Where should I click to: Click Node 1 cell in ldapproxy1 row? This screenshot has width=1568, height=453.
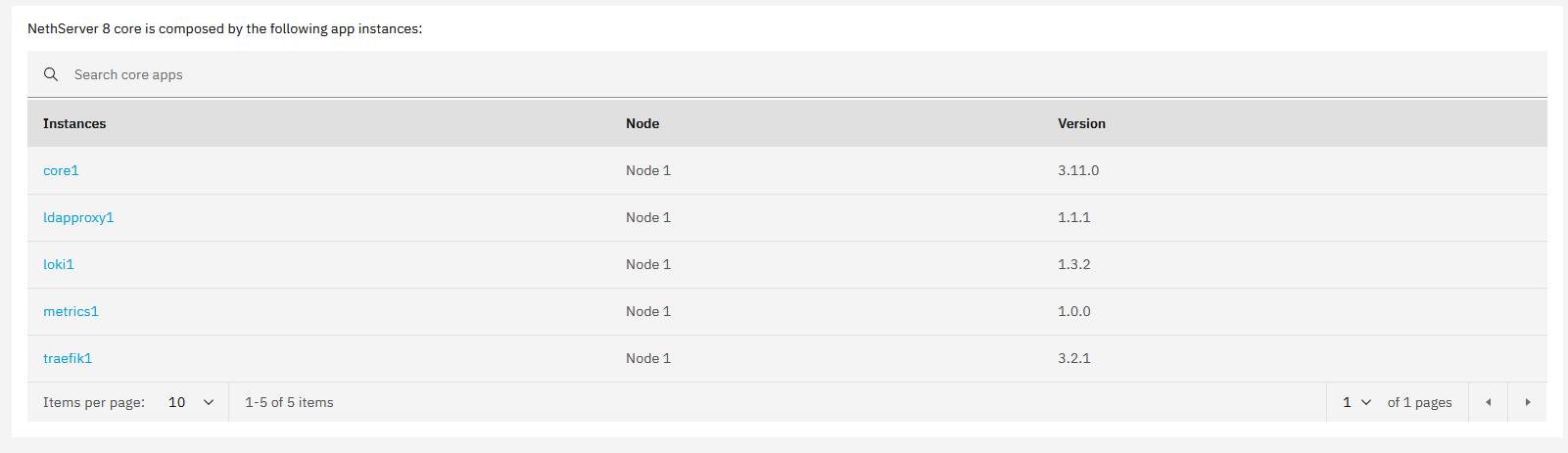(x=648, y=217)
